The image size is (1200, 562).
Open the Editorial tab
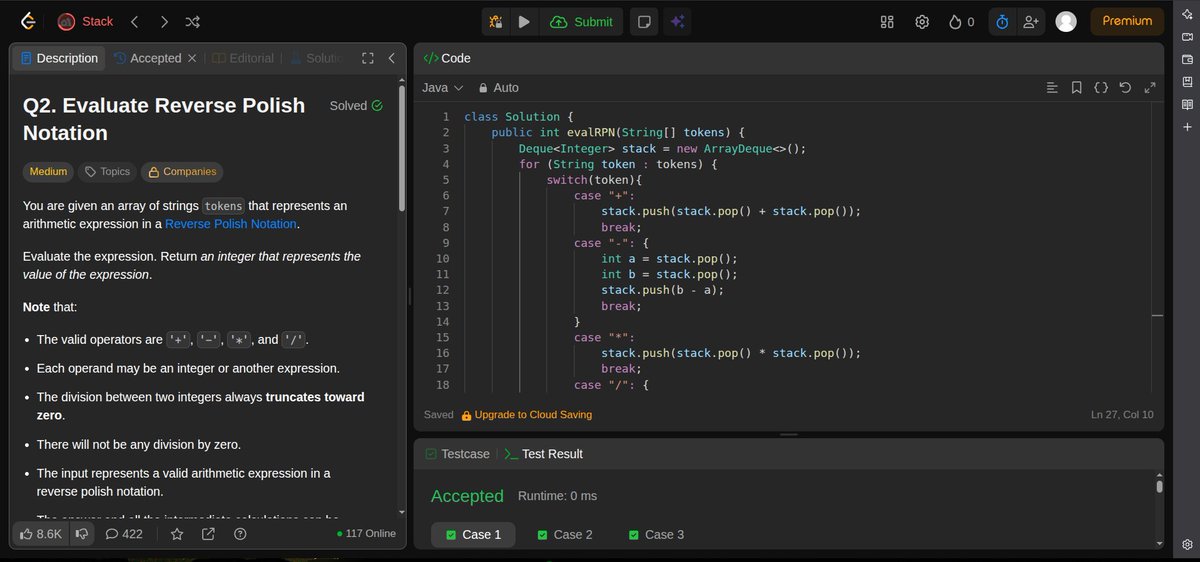(x=243, y=58)
